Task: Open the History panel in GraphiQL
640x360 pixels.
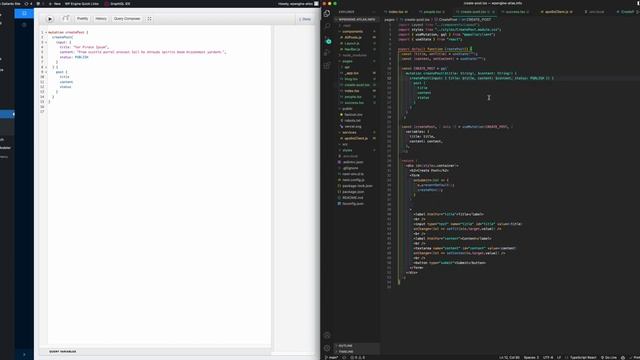Action: click(101, 19)
